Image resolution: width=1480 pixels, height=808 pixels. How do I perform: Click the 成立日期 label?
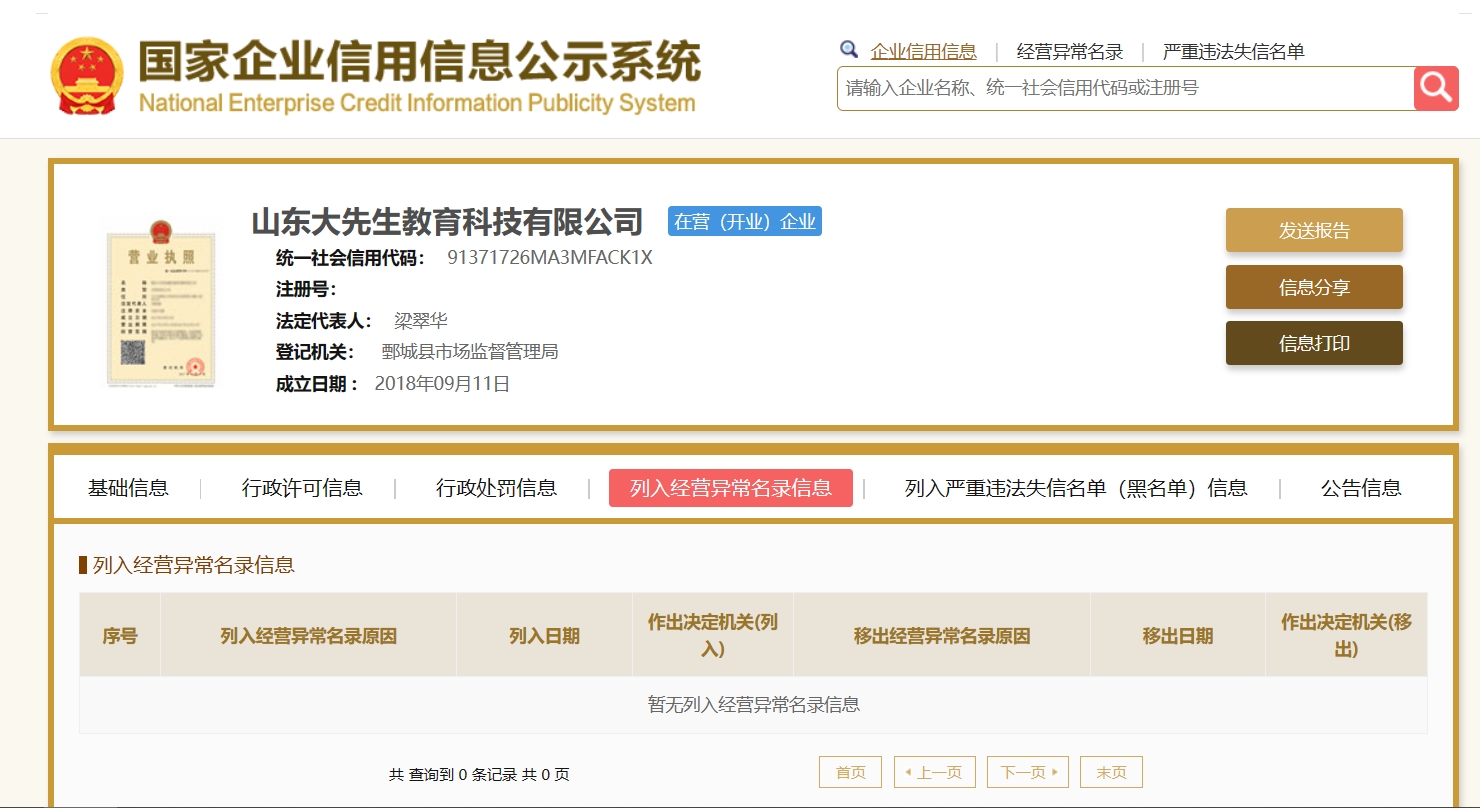click(x=317, y=384)
